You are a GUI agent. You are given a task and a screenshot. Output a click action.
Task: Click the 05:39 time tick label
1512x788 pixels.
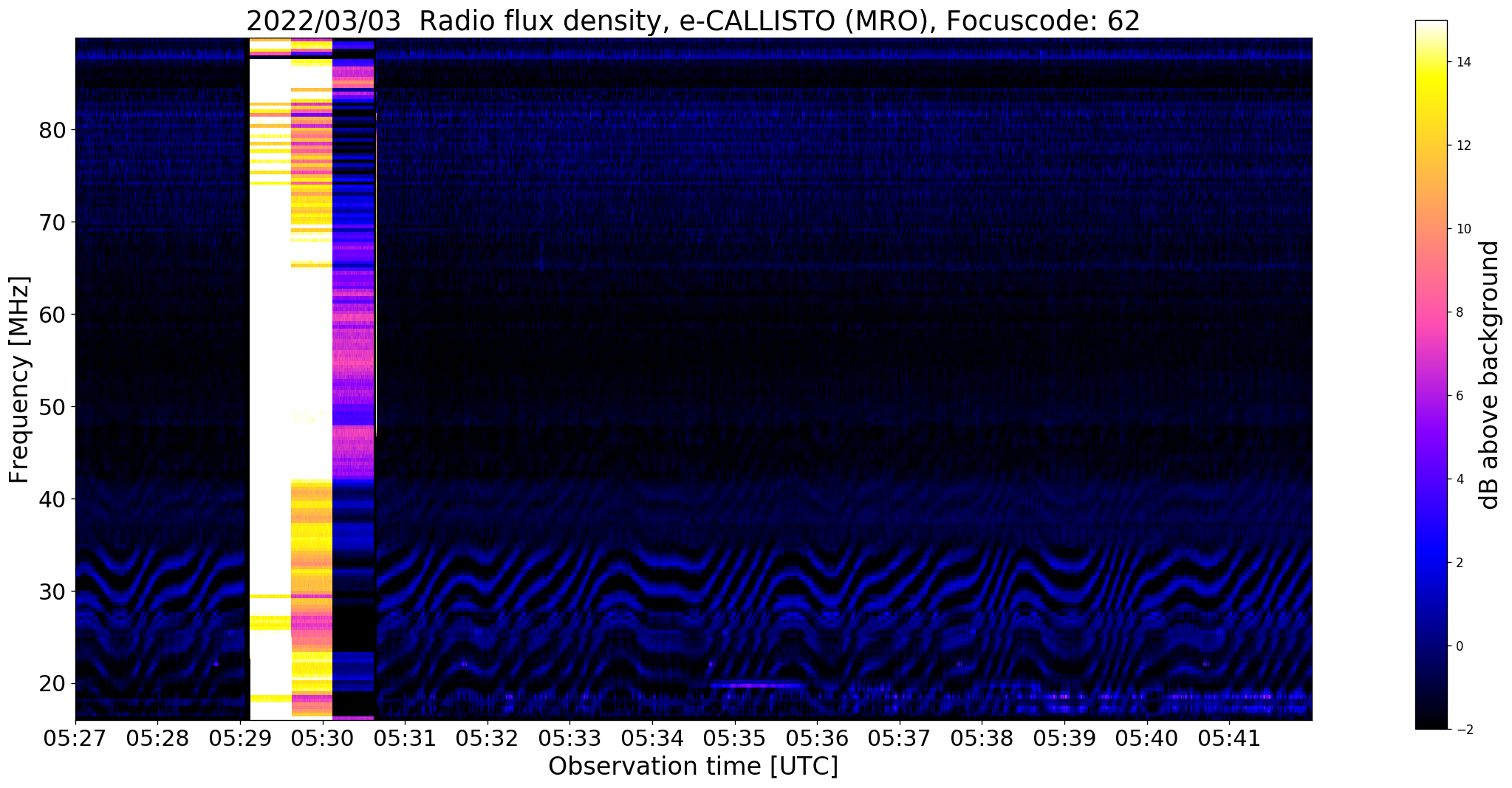[x=1064, y=738]
